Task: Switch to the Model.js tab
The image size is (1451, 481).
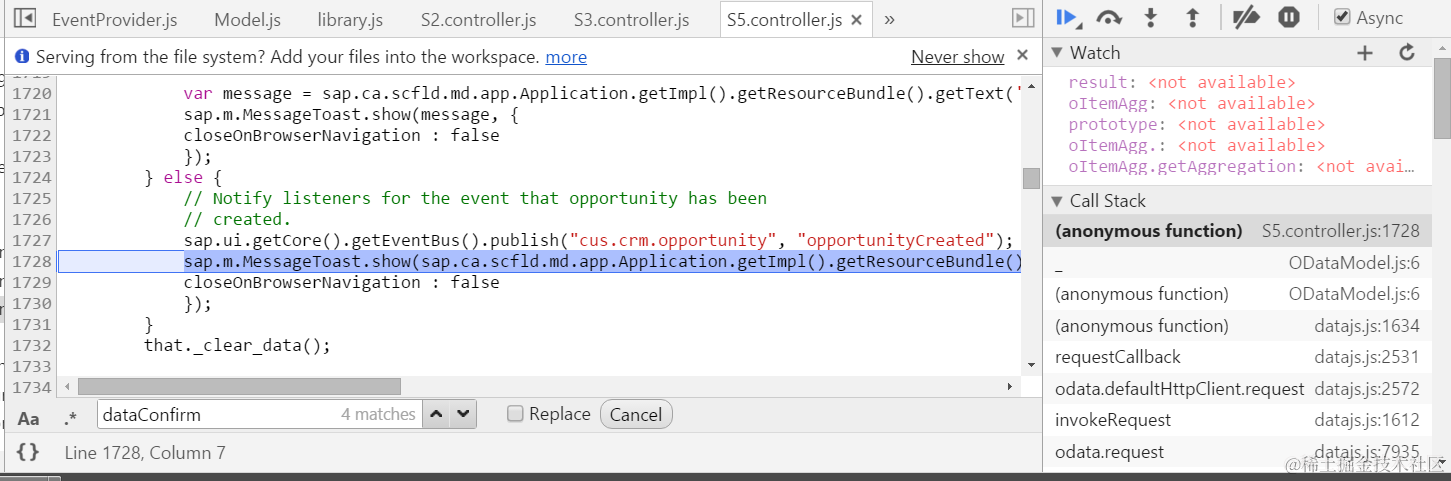Action: tap(247, 20)
